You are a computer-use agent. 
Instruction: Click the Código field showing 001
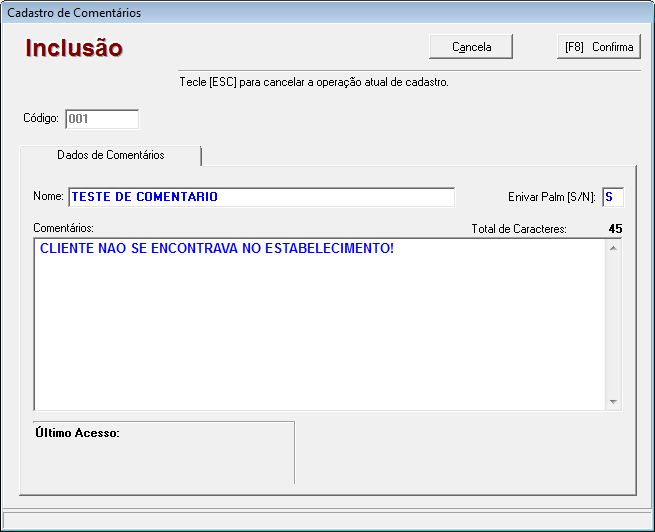pos(101,119)
